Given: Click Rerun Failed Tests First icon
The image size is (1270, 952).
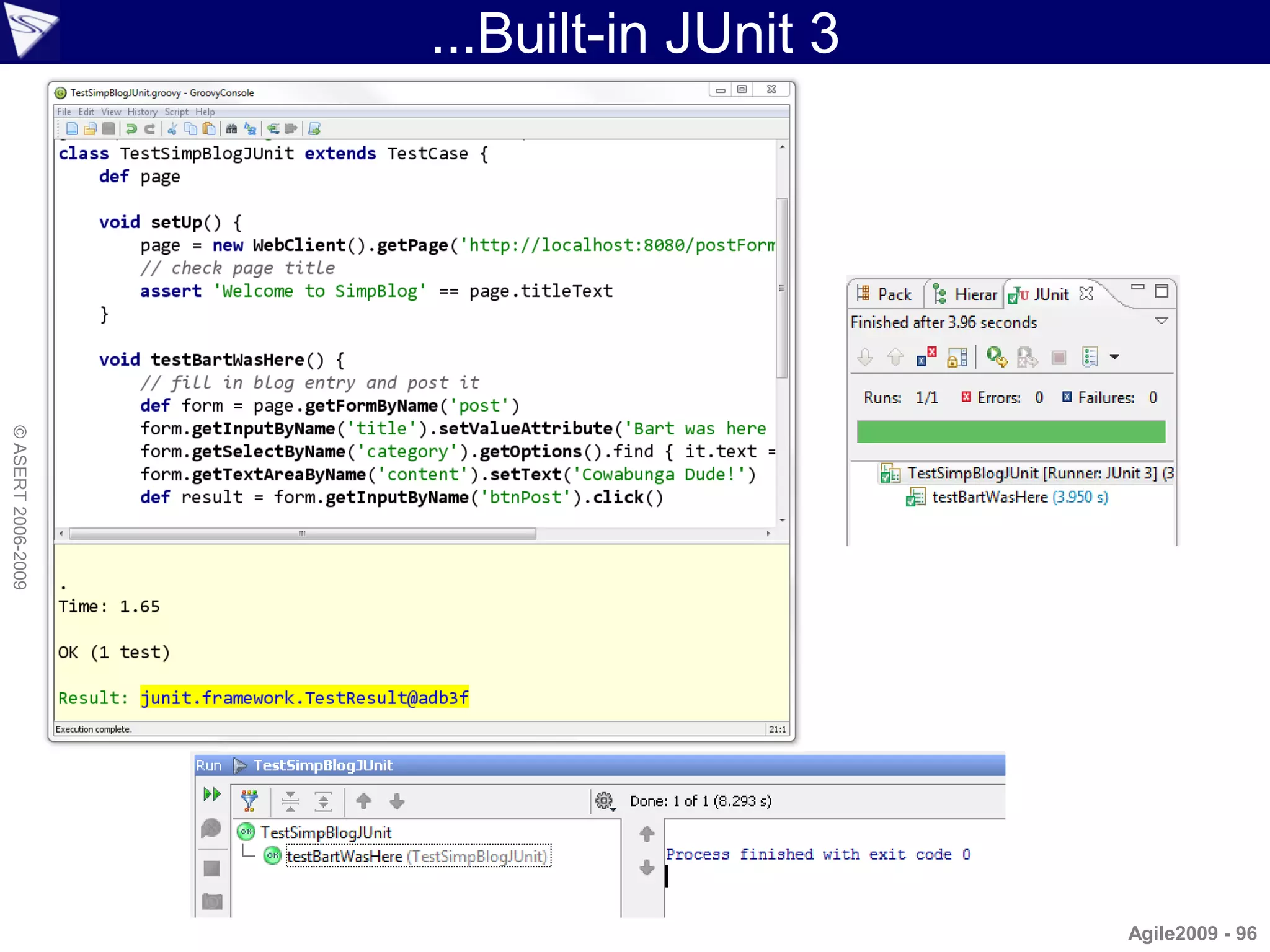Looking at the screenshot, I should coord(1027,357).
